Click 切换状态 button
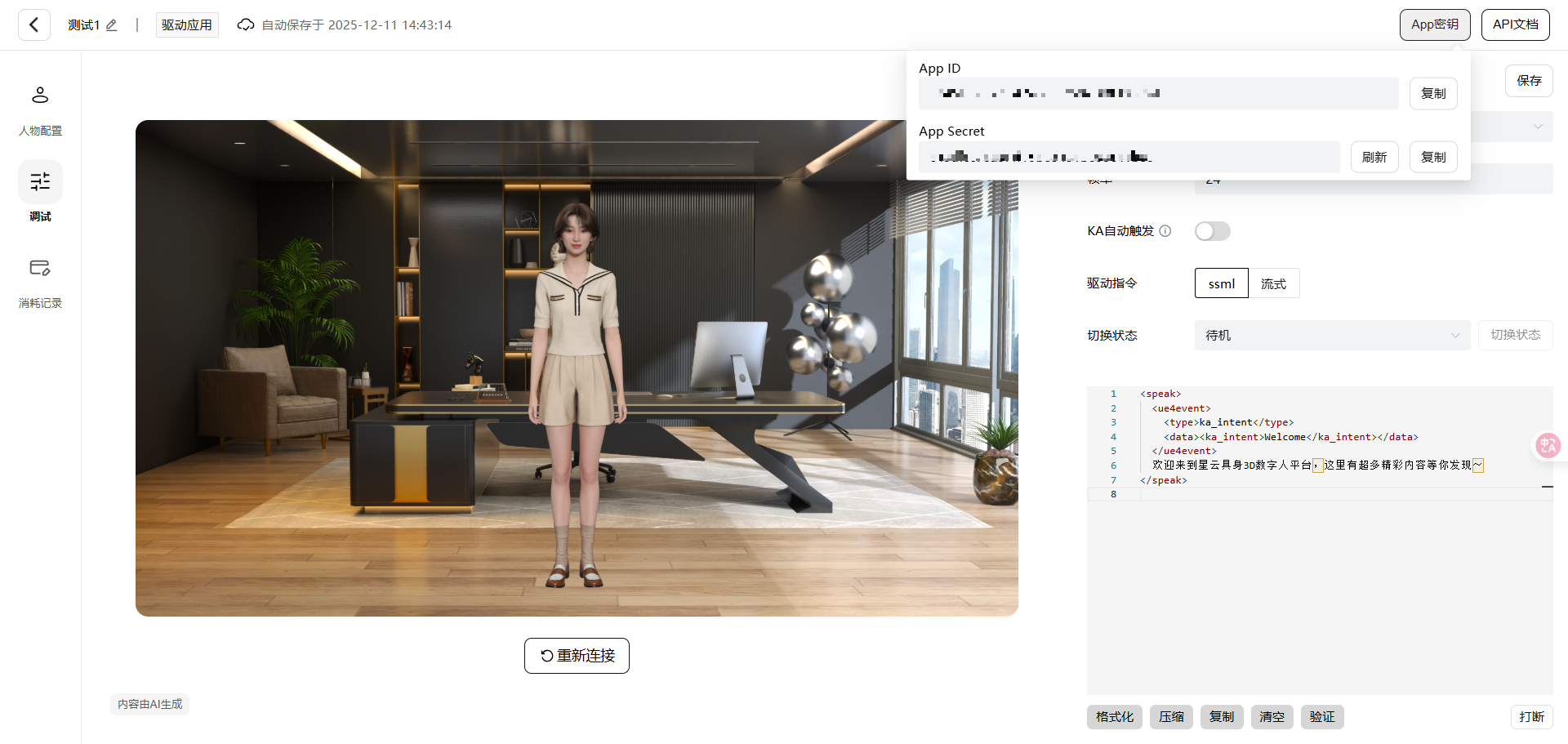This screenshot has width=1568, height=744. [x=1516, y=336]
